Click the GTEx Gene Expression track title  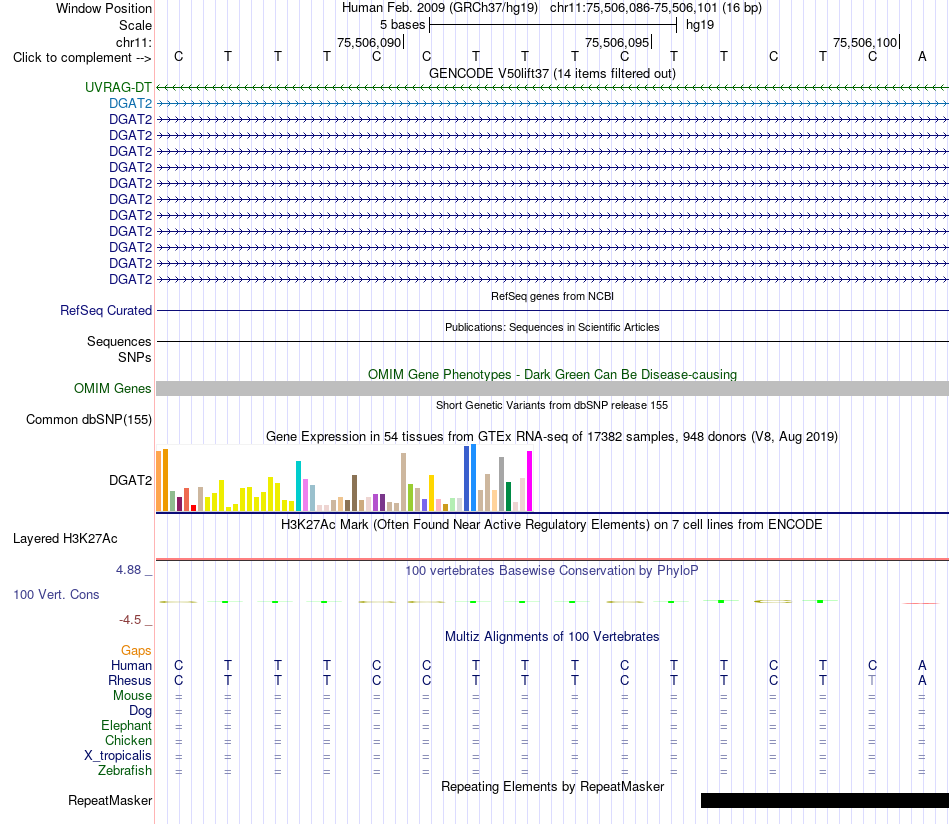[552, 436]
